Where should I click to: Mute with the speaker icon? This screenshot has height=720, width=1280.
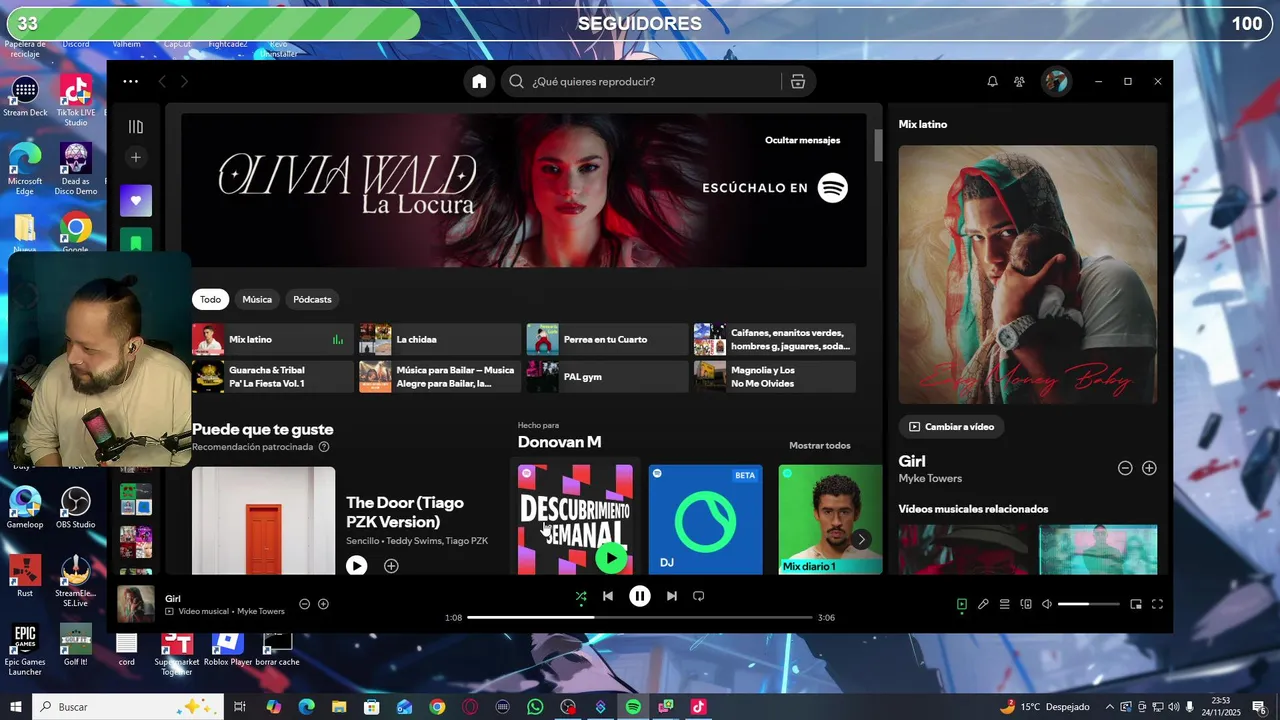(x=1047, y=604)
